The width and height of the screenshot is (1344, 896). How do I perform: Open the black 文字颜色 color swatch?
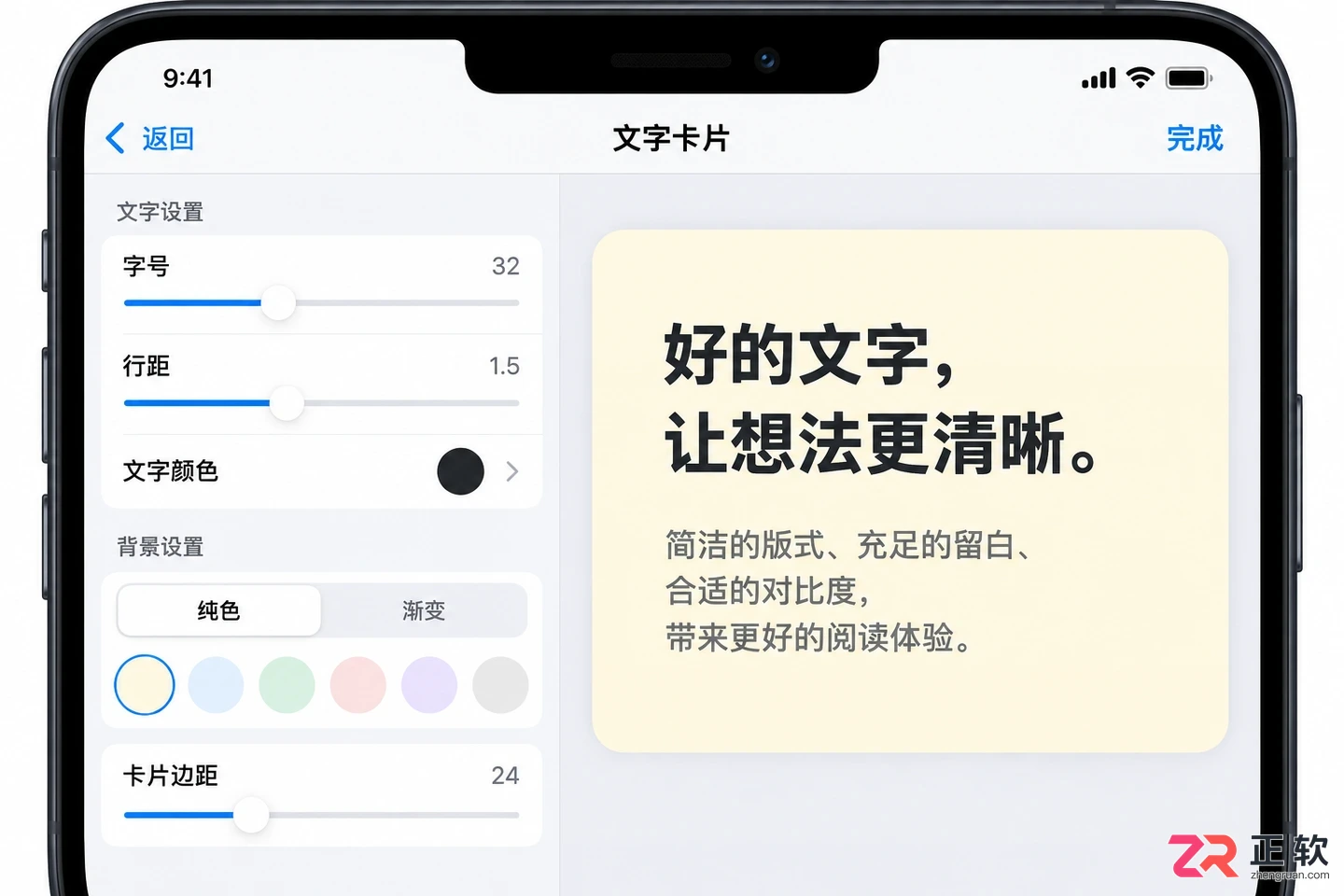(x=460, y=471)
